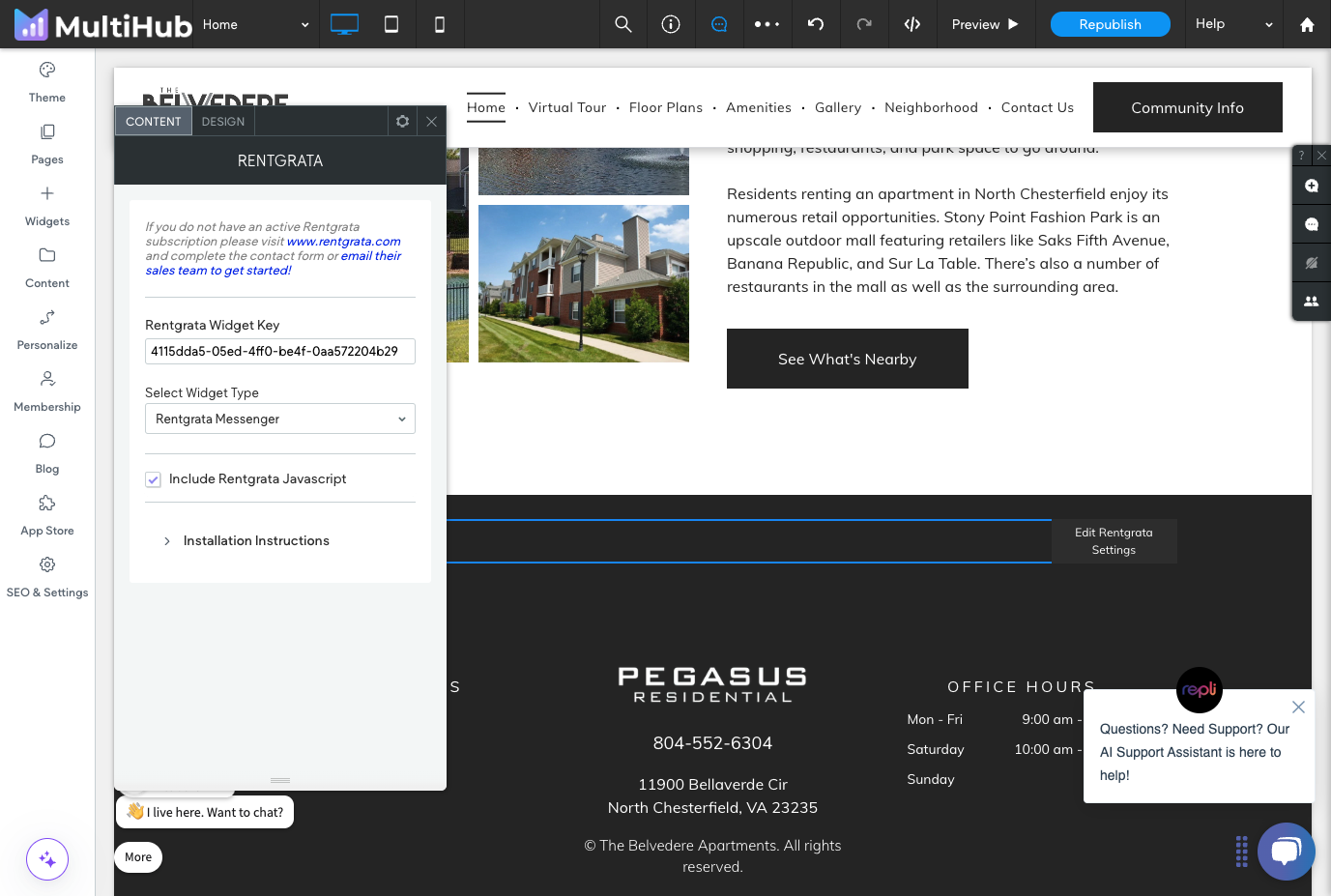Click Edit Rentgrata Settings label
Image resolution: width=1331 pixels, height=896 pixels.
(x=1114, y=541)
